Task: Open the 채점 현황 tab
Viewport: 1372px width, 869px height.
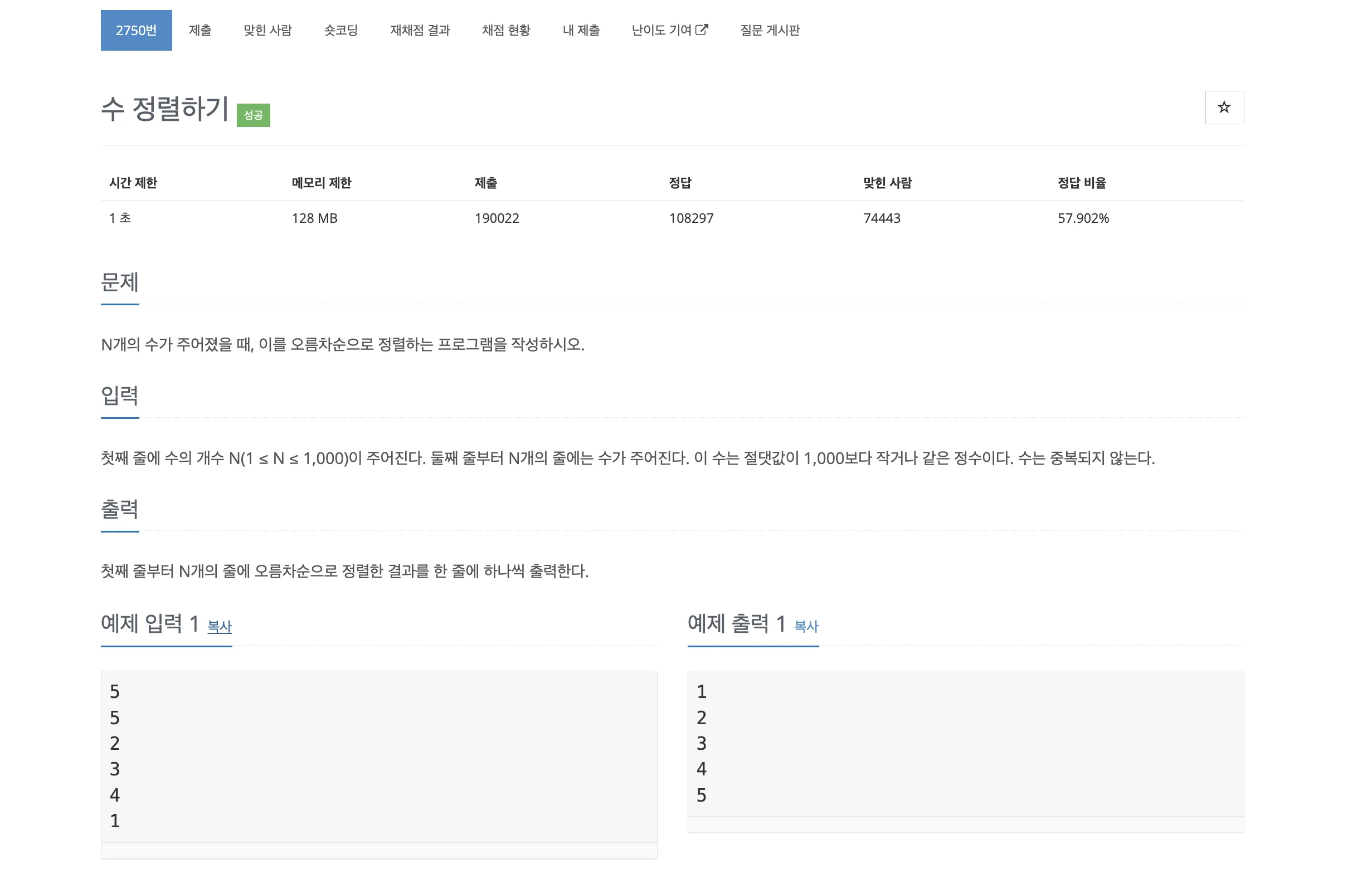Action: [x=506, y=30]
